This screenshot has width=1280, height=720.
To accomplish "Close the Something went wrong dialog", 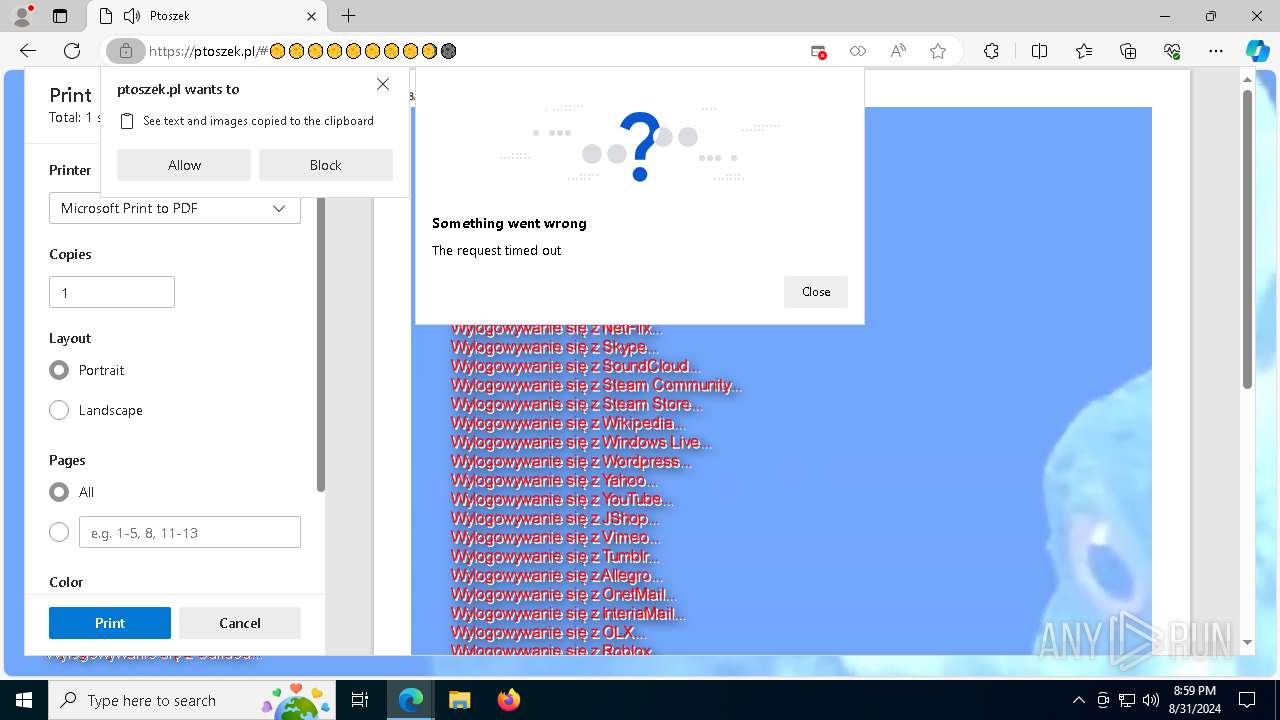I will tap(816, 292).
